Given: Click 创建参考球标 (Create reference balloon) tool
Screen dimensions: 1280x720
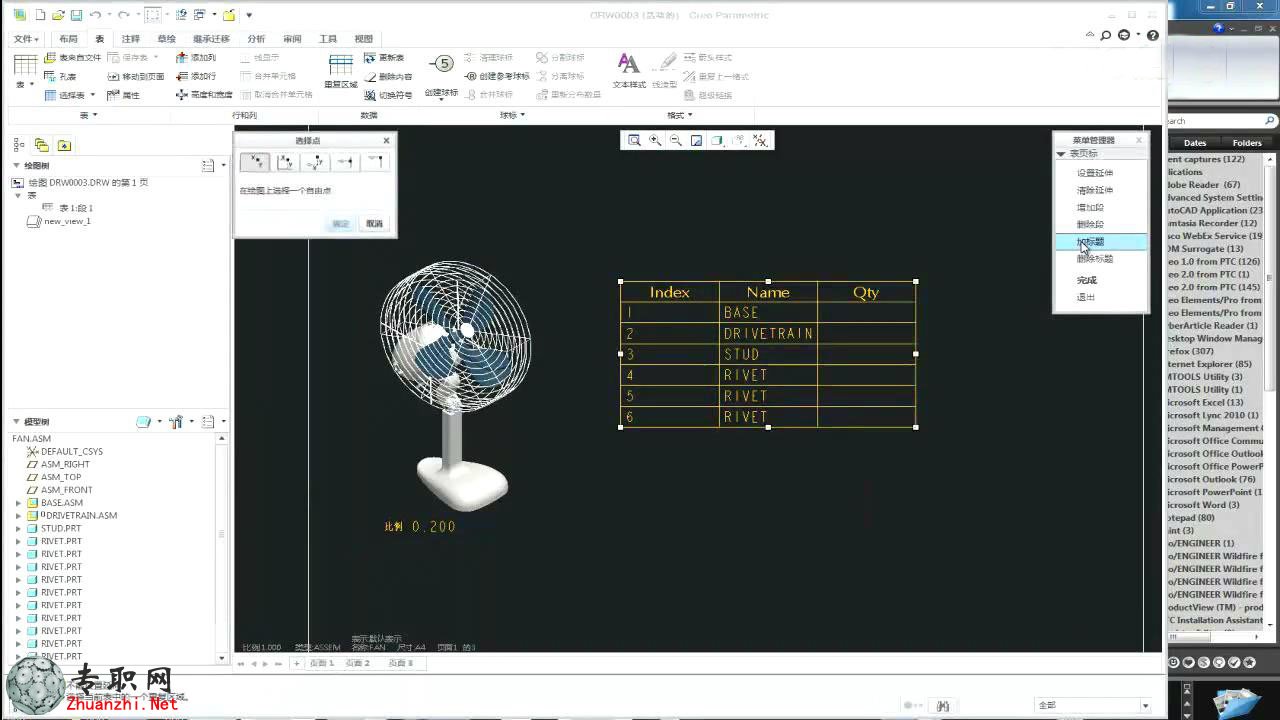Looking at the screenshot, I should coord(498,76).
